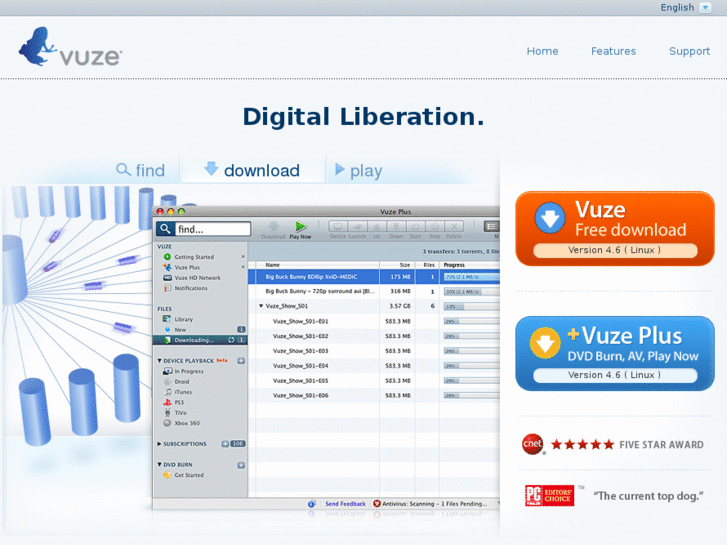The width and height of the screenshot is (727, 545).
Task: Collapse the Vuze_Show_S01 torrent row
Action: (x=261, y=306)
